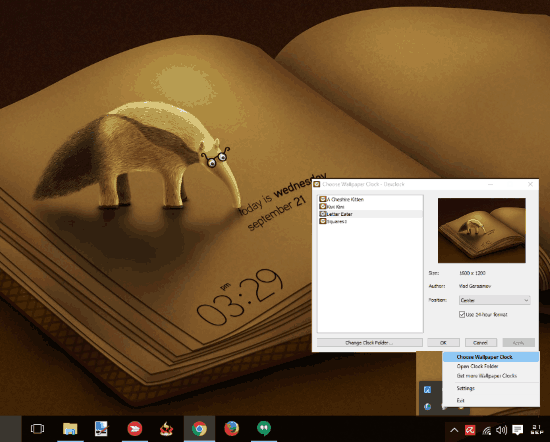Toggle the Use 24 hour format checkbox
This screenshot has height=442, width=550.
click(x=462, y=315)
